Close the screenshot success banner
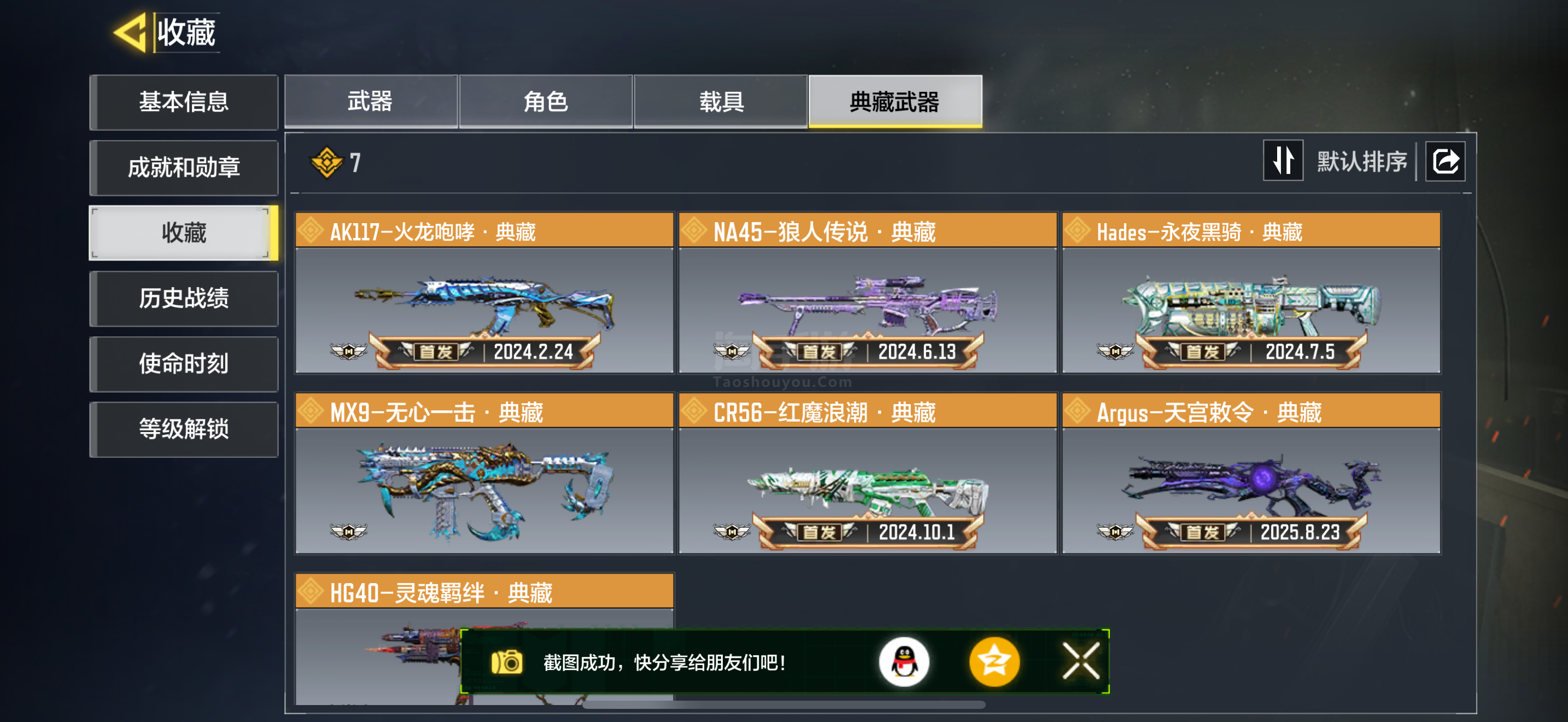Image resolution: width=1568 pixels, height=722 pixels. pyautogui.click(x=1081, y=661)
